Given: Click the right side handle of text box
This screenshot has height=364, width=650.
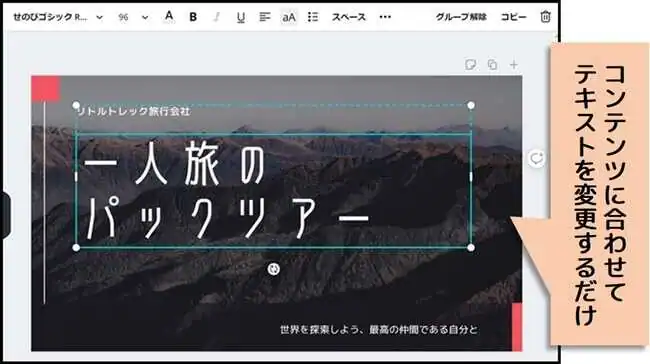Looking at the screenshot, I should tap(471, 177).
